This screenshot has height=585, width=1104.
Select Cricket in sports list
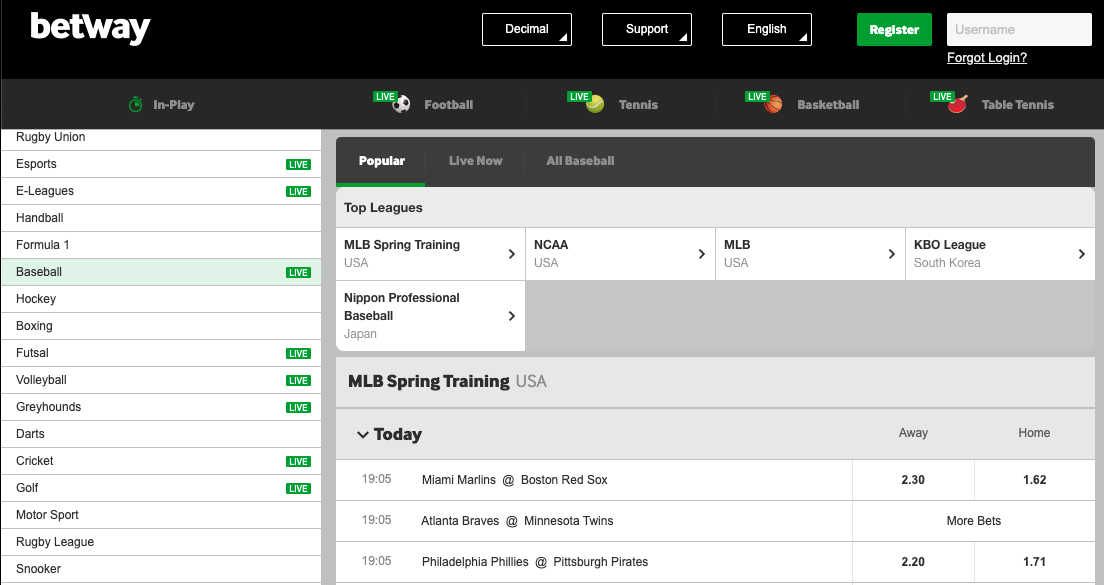tap(161, 461)
